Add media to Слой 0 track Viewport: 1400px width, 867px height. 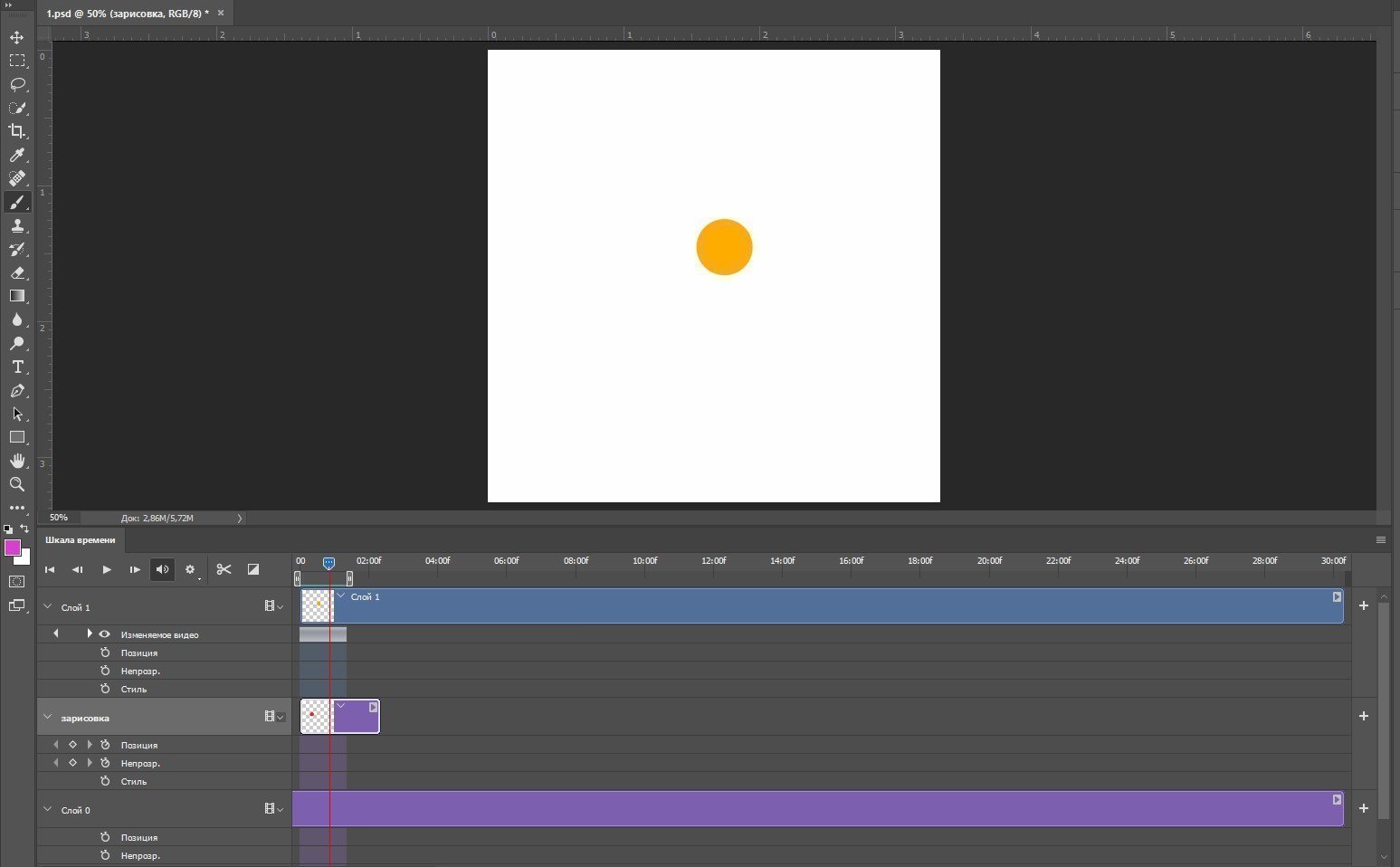point(1364,808)
